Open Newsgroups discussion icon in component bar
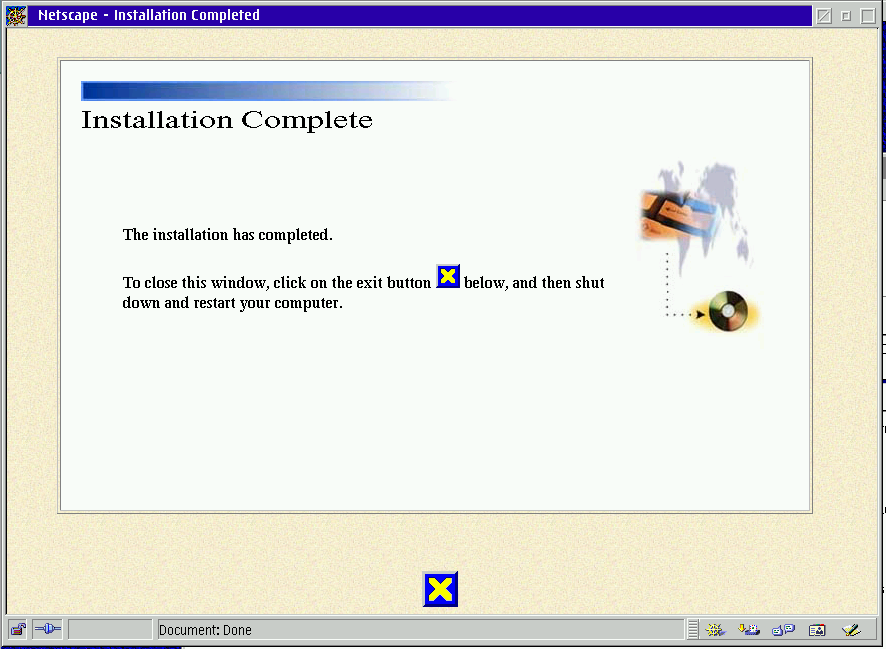This screenshot has width=886, height=649. pos(783,629)
